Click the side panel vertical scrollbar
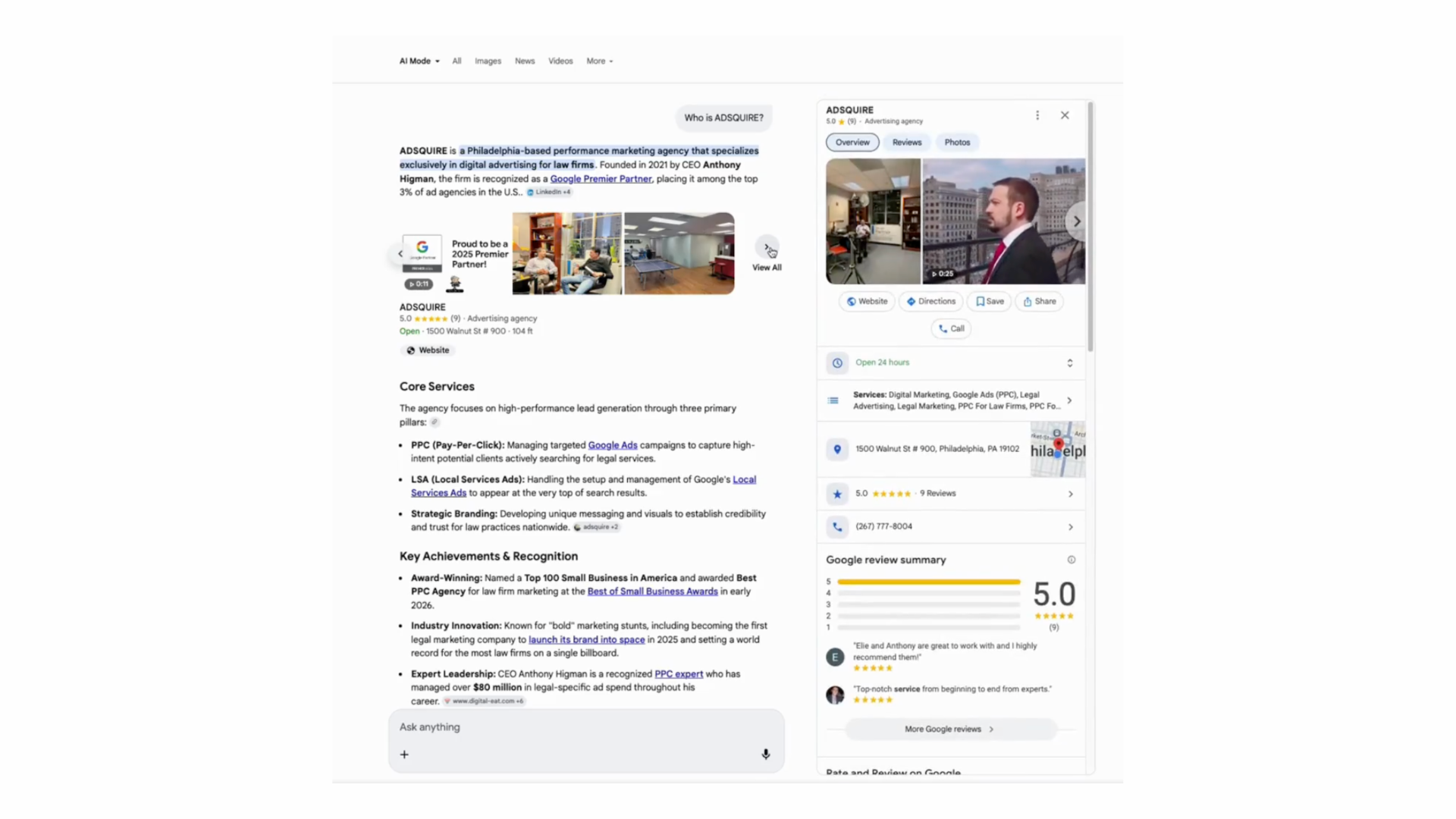 pos(1090,227)
